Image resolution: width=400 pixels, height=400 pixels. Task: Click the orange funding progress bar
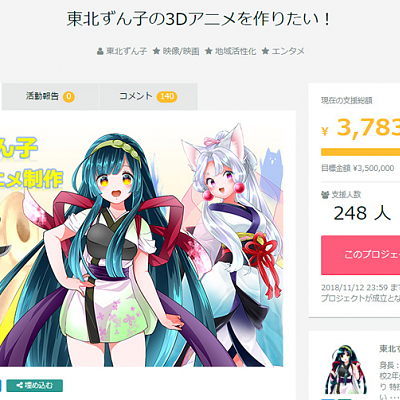coord(361,152)
